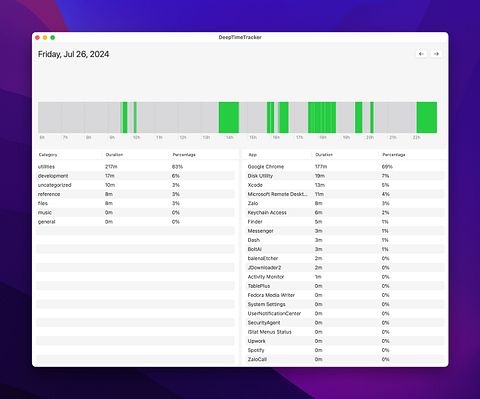
Task: Select the uncategorized category row
Action: click(136, 185)
